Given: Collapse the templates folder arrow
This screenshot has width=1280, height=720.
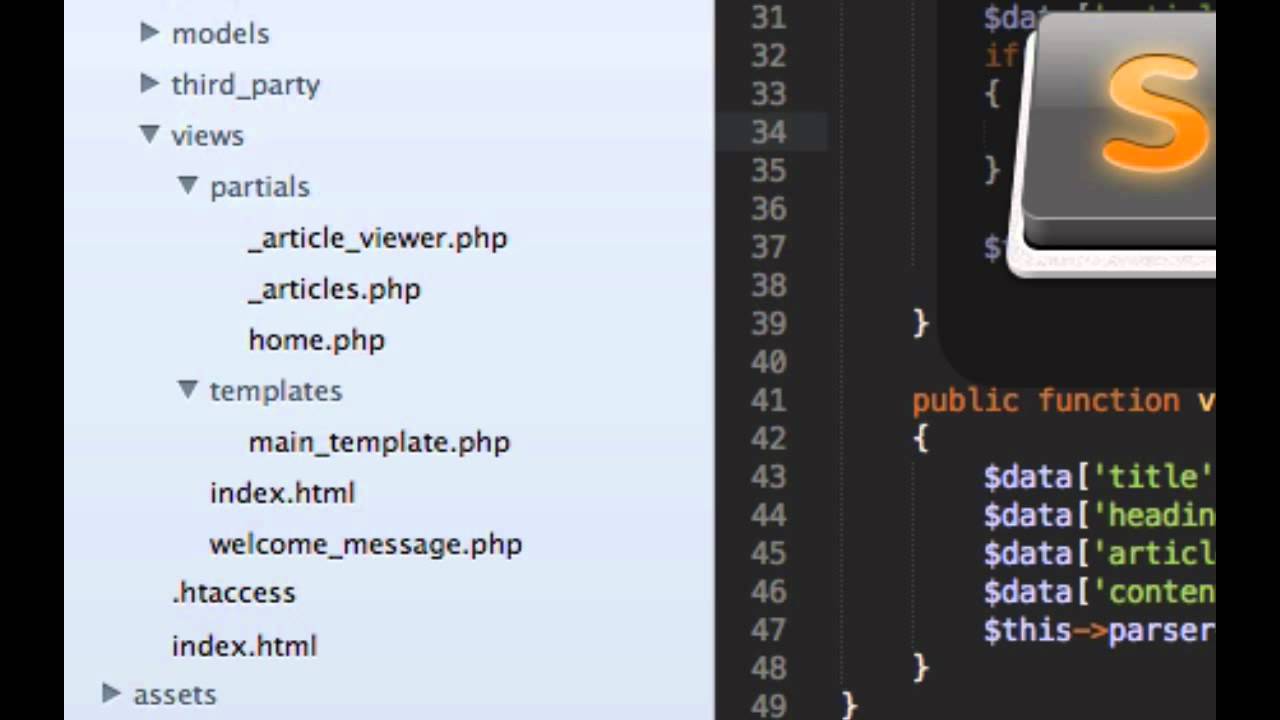Looking at the screenshot, I should pos(188,389).
